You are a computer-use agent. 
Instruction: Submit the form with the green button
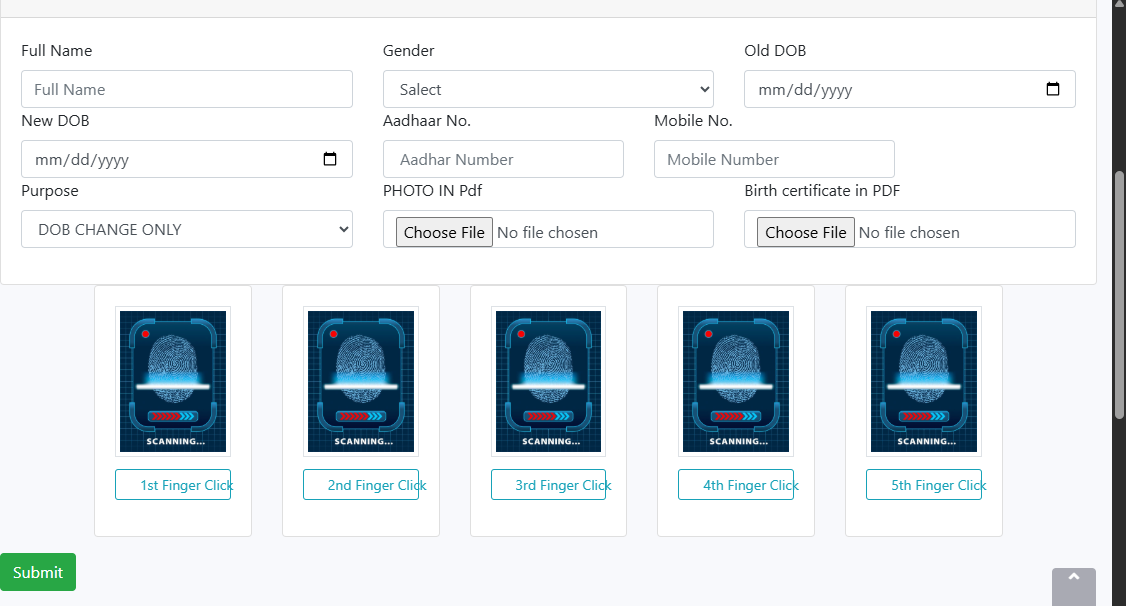[38, 572]
